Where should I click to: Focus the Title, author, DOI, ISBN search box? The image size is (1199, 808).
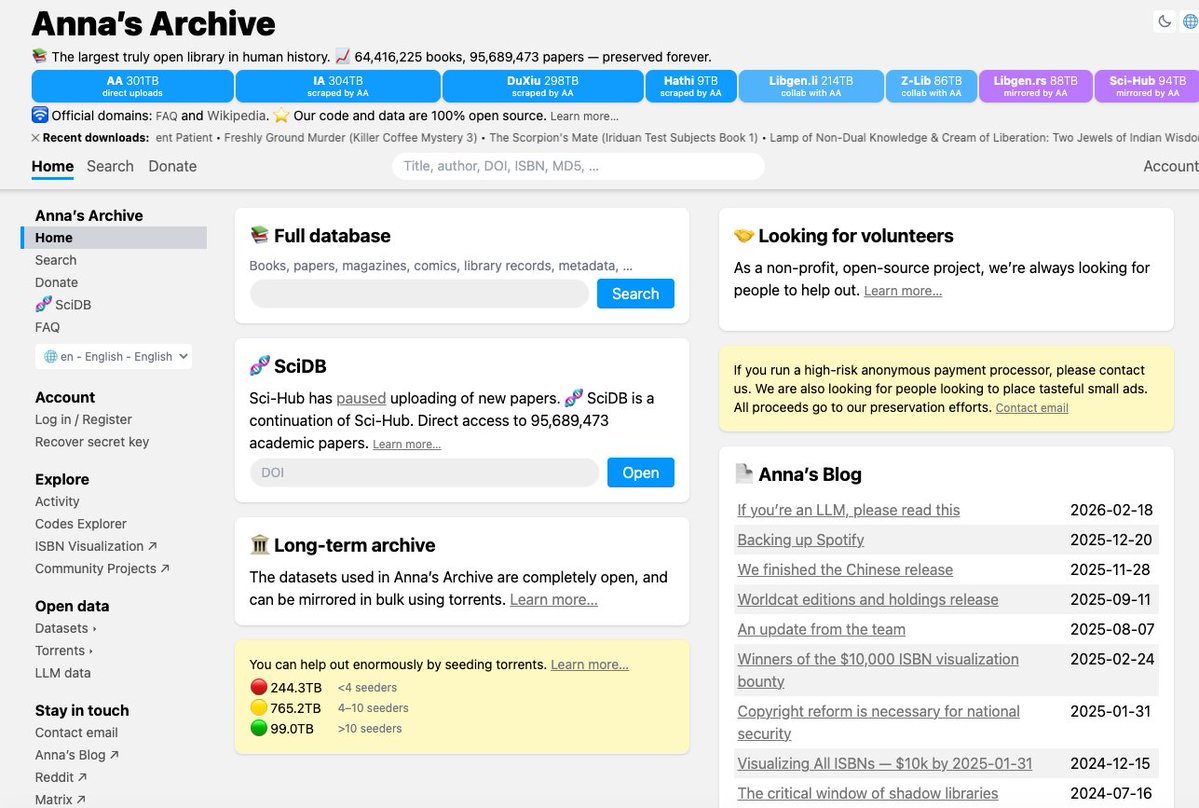point(578,167)
